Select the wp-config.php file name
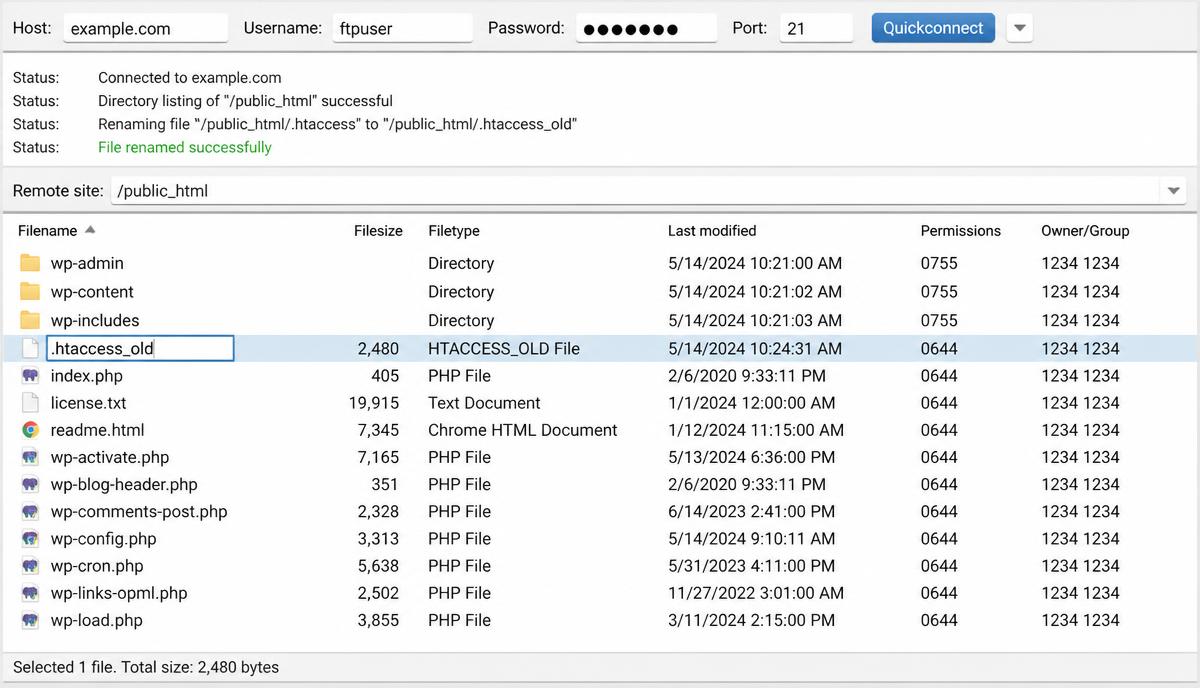Image resolution: width=1200 pixels, height=688 pixels. pyautogui.click(x=103, y=538)
